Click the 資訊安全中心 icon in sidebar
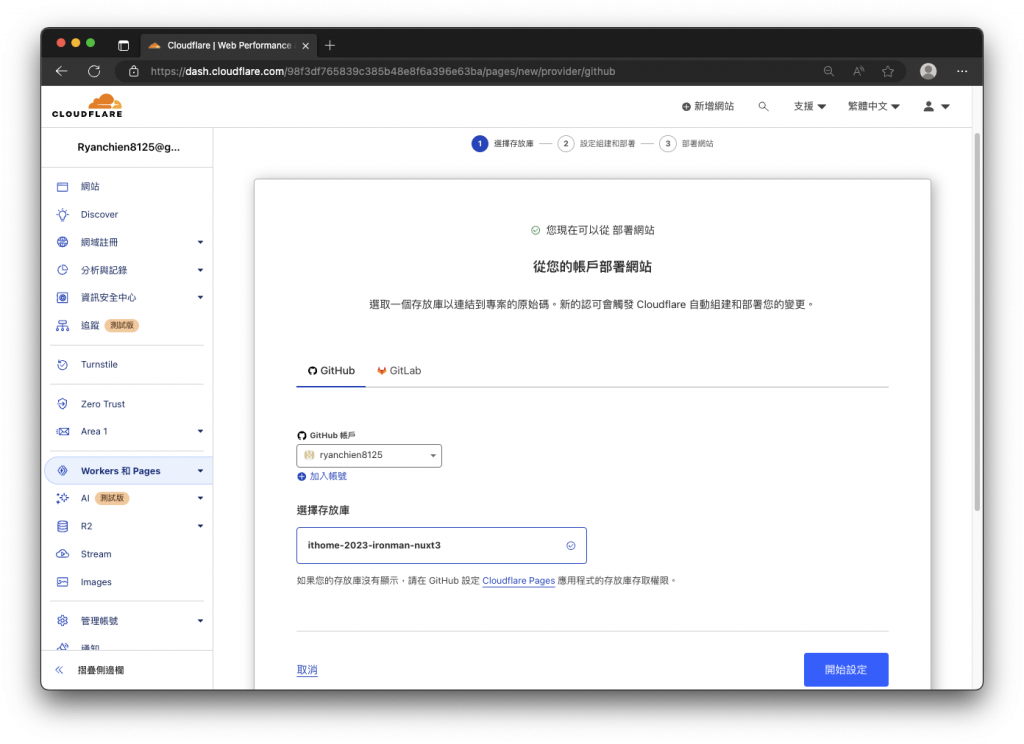 (x=63, y=297)
